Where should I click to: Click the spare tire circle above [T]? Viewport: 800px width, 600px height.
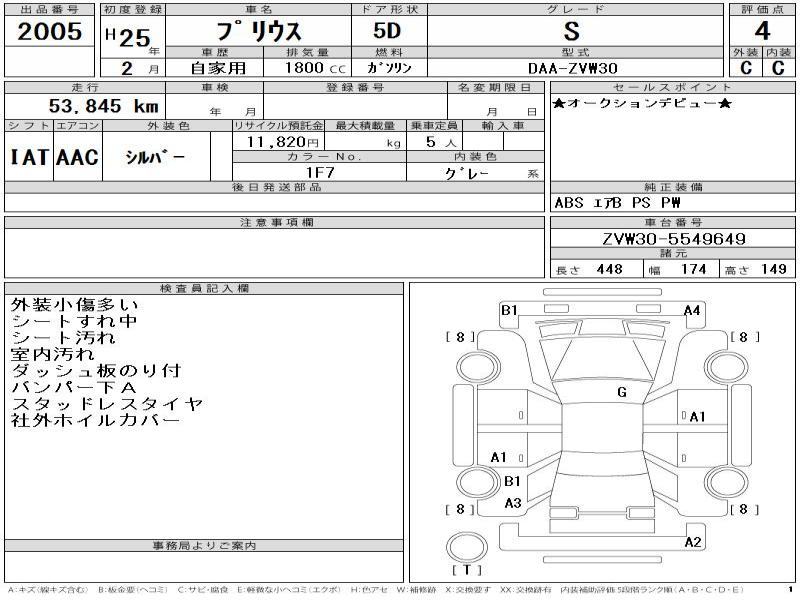click(466, 547)
